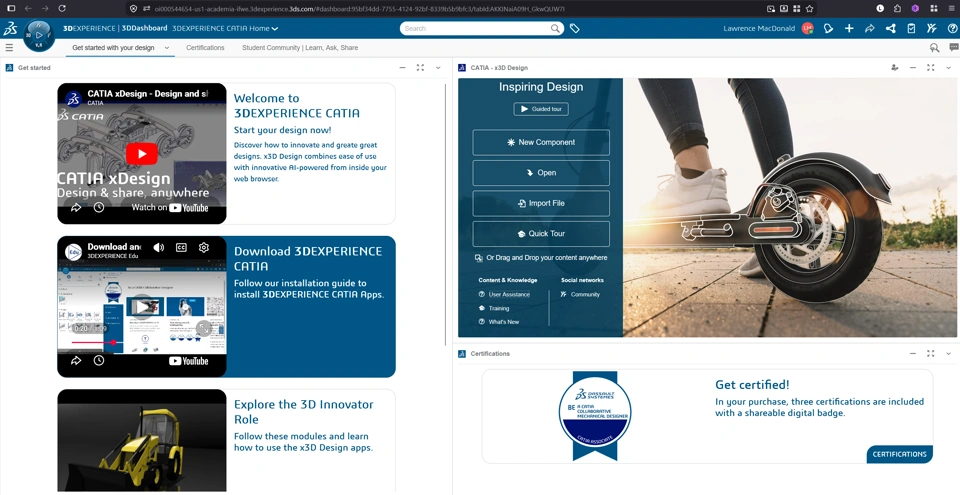Image resolution: width=960 pixels, height=495 pixels.
Task: Share the CATIA xDesign video
Action: [x=76, y=208]
